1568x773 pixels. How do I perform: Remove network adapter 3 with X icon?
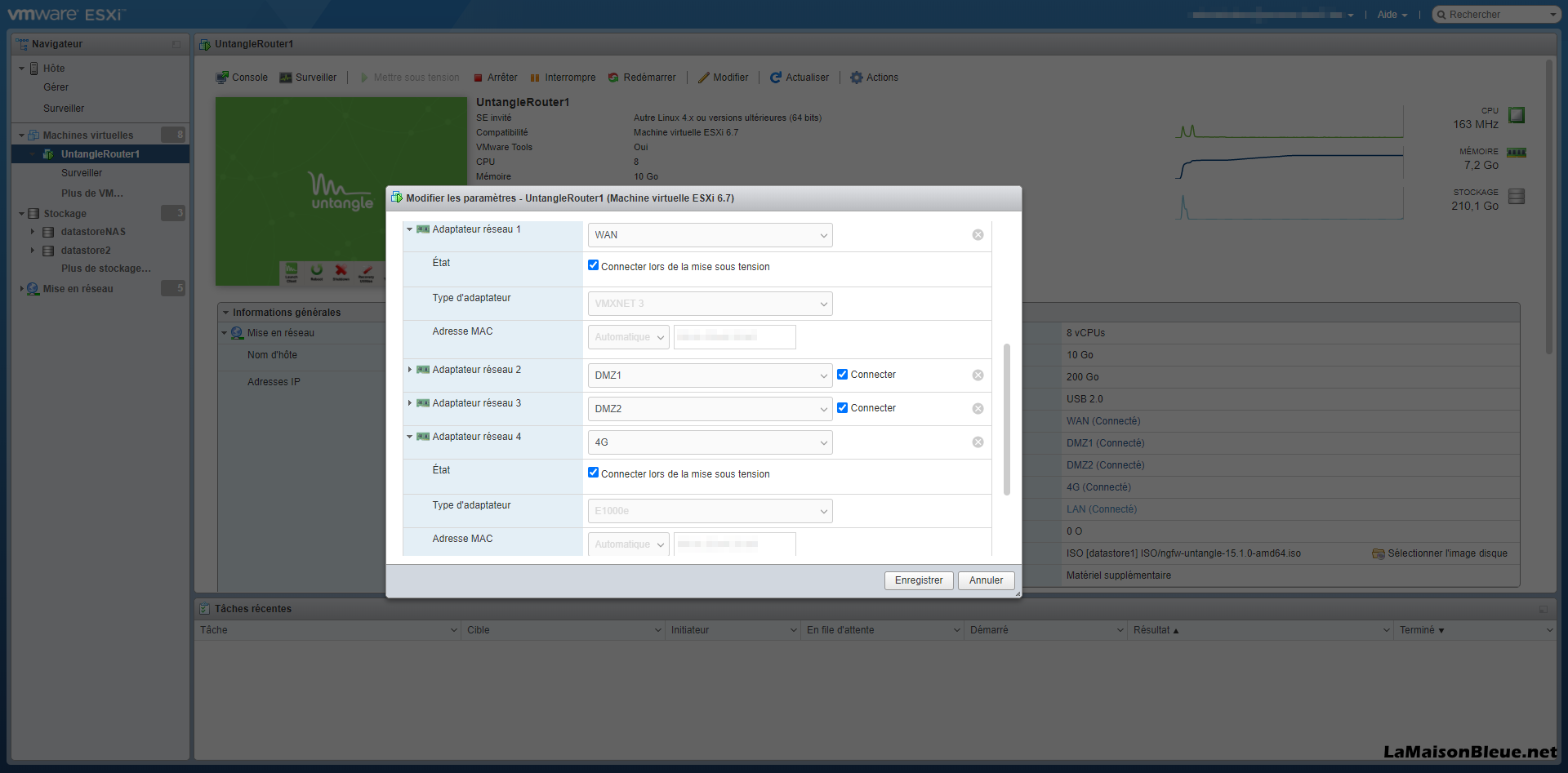(978, 409)
